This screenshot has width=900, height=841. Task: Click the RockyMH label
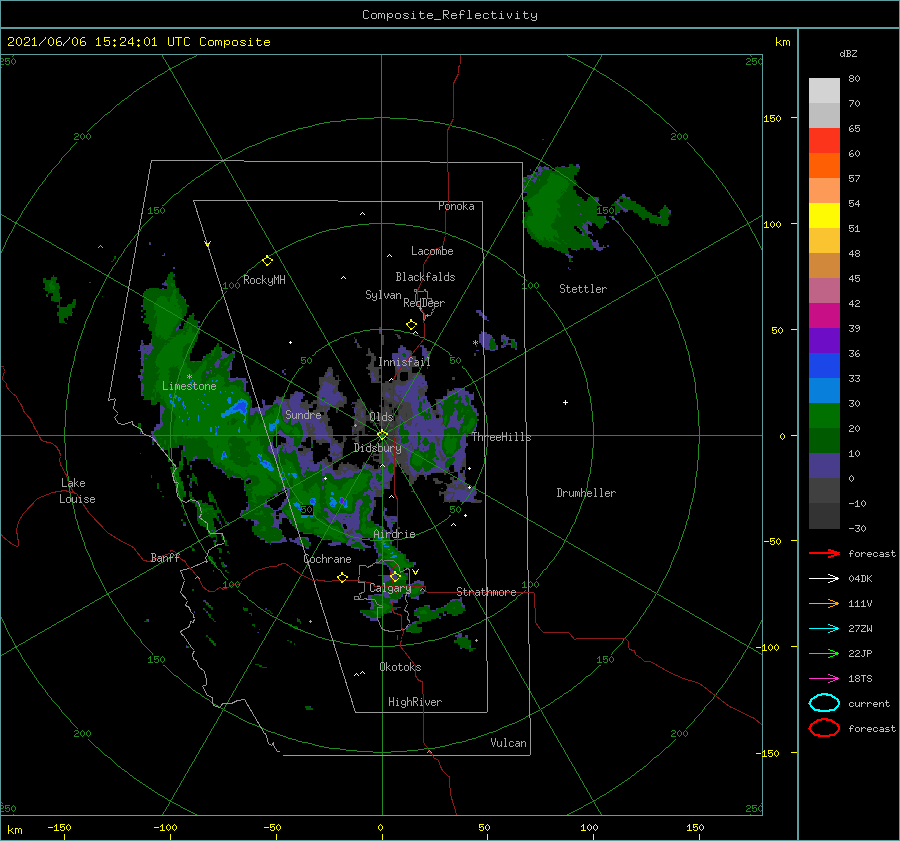pyautogui.click(x=264, y=280)
